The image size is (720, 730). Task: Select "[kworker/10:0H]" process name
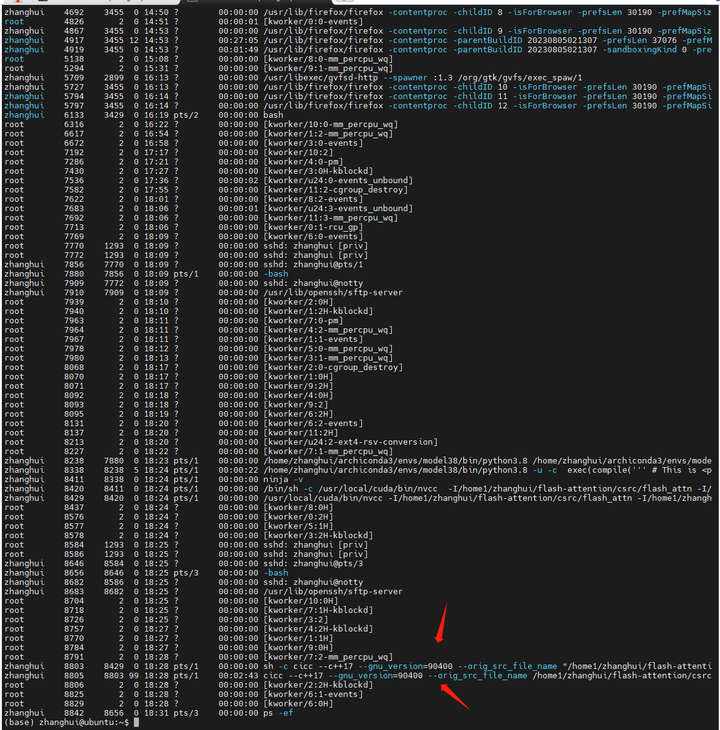click(x=301, y=601)
